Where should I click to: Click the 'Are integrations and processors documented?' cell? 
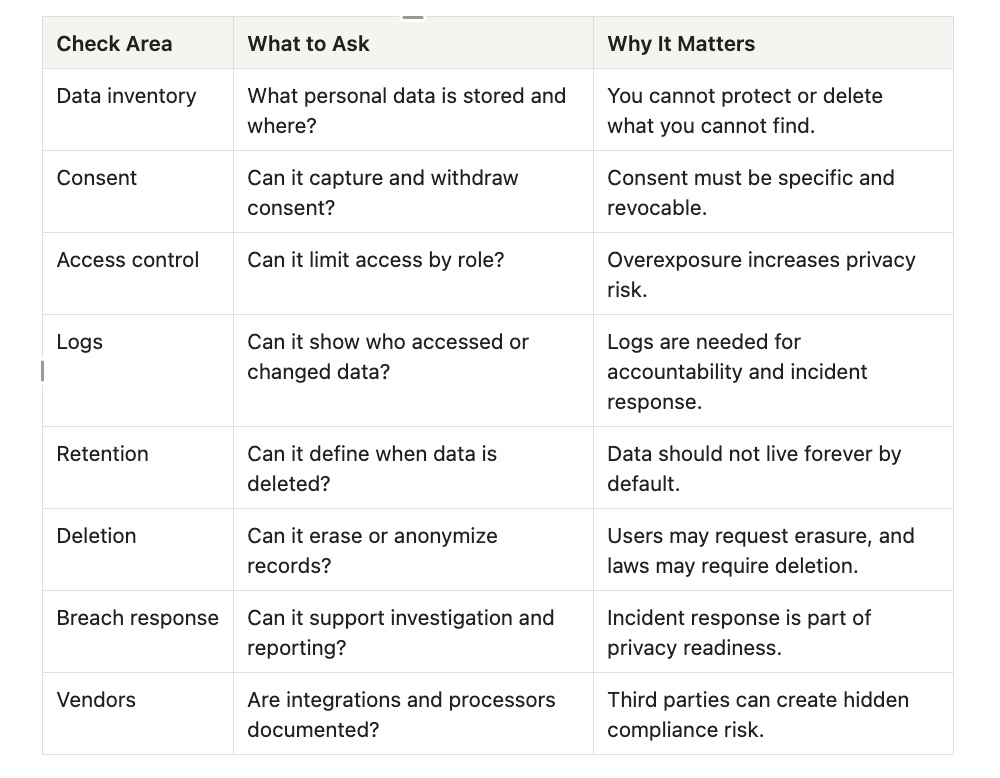click(413, 714)
